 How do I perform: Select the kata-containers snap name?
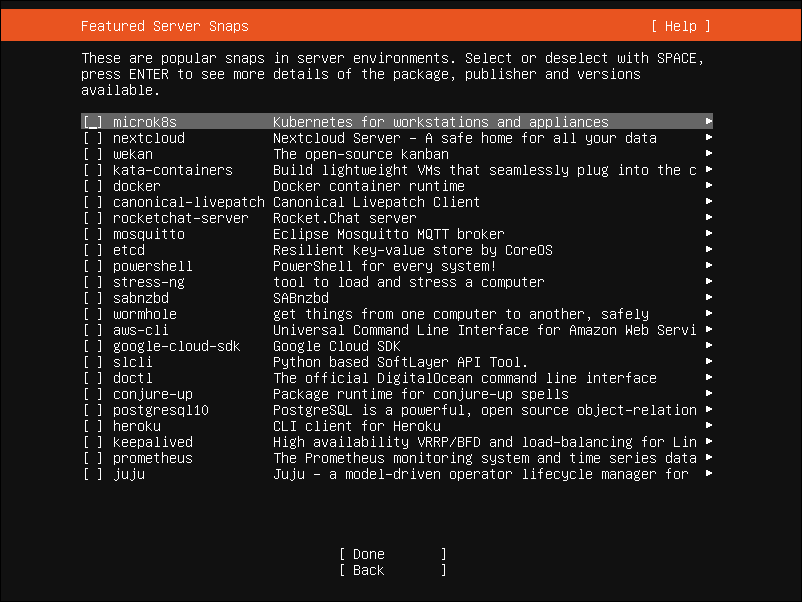coord(172,170)
